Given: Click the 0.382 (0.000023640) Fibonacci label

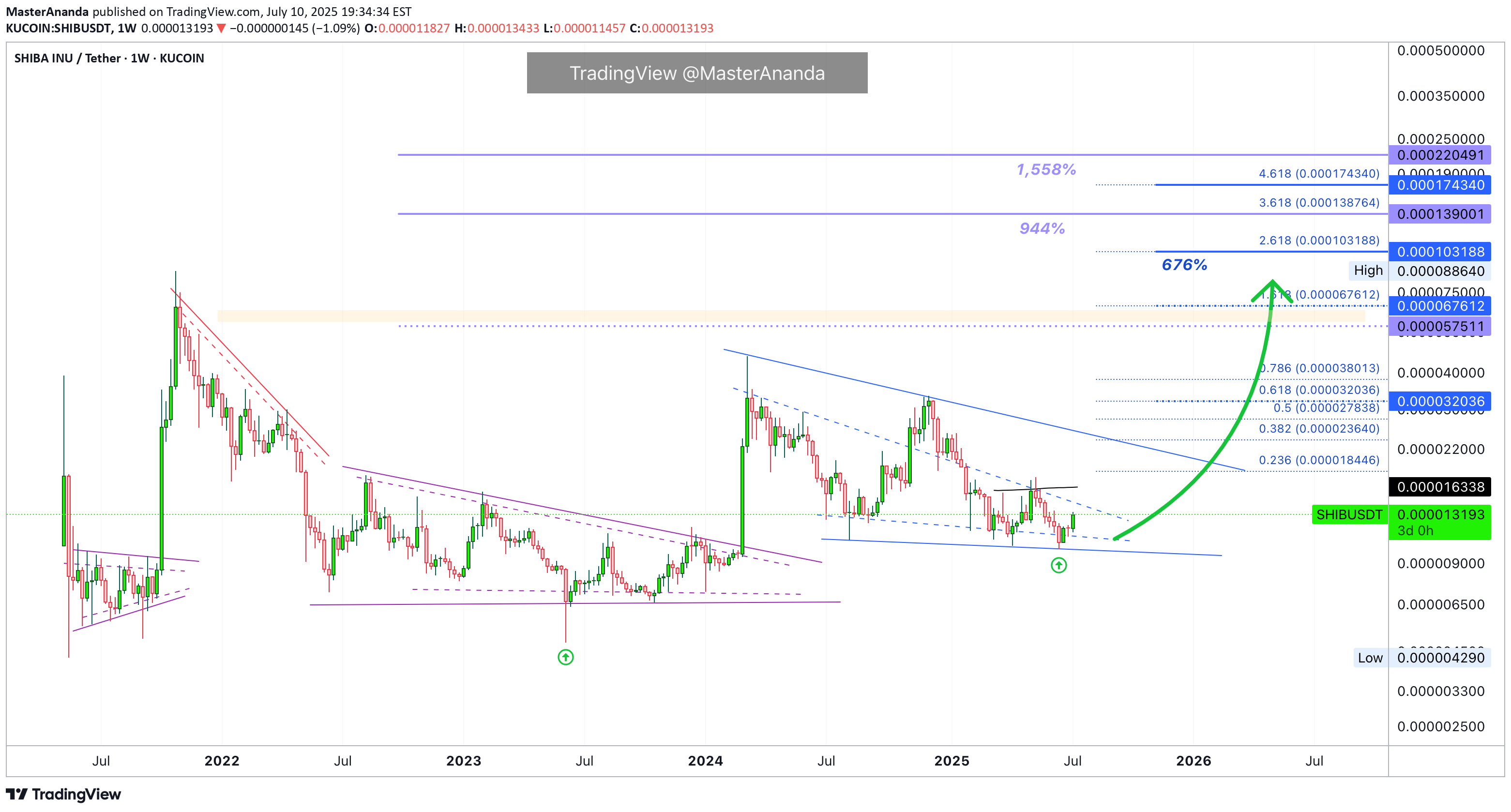Looking at the screenshot, I should tap(1319, 429).
